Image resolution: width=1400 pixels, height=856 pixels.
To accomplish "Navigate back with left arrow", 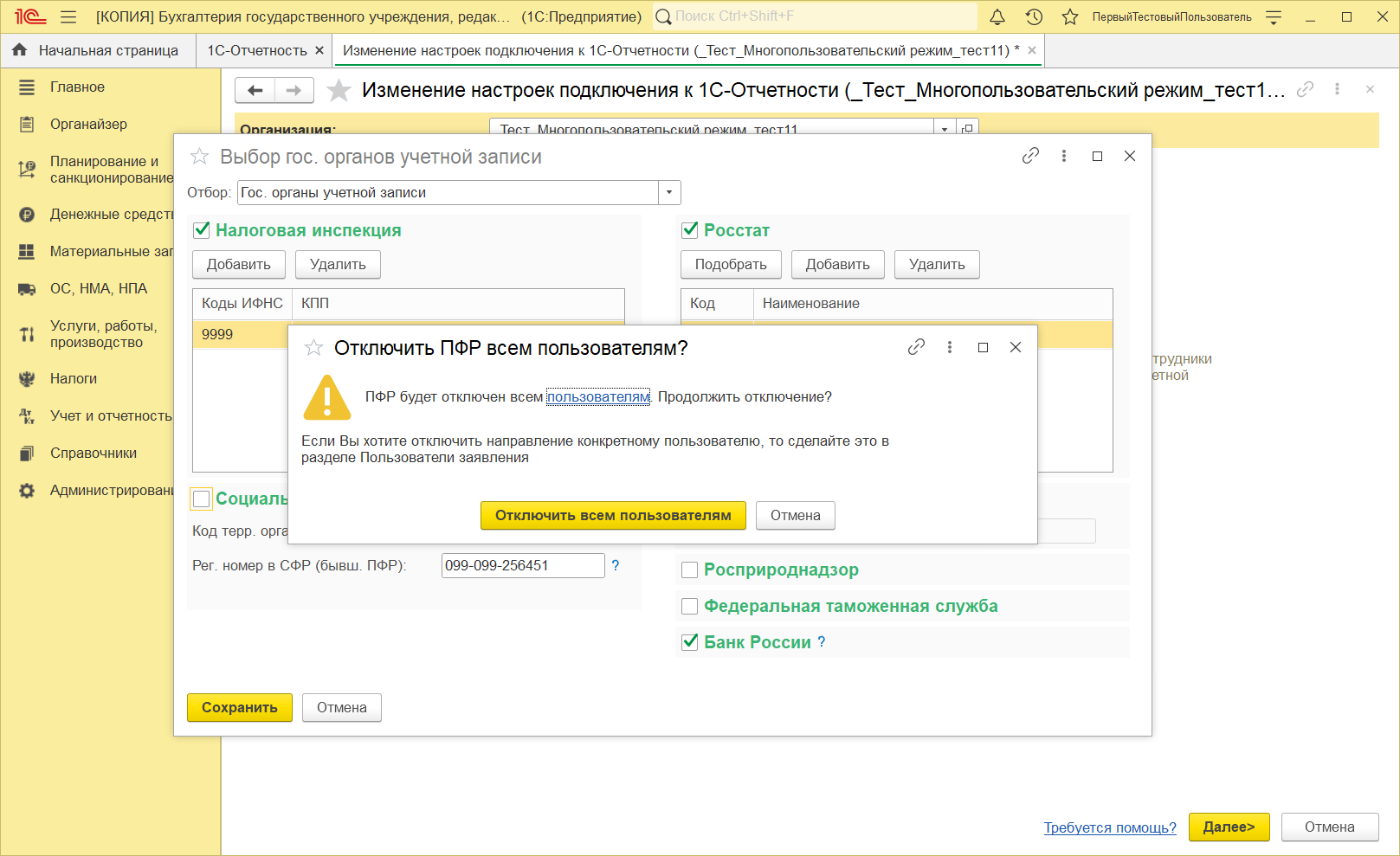I will click(x=255, y=90).
